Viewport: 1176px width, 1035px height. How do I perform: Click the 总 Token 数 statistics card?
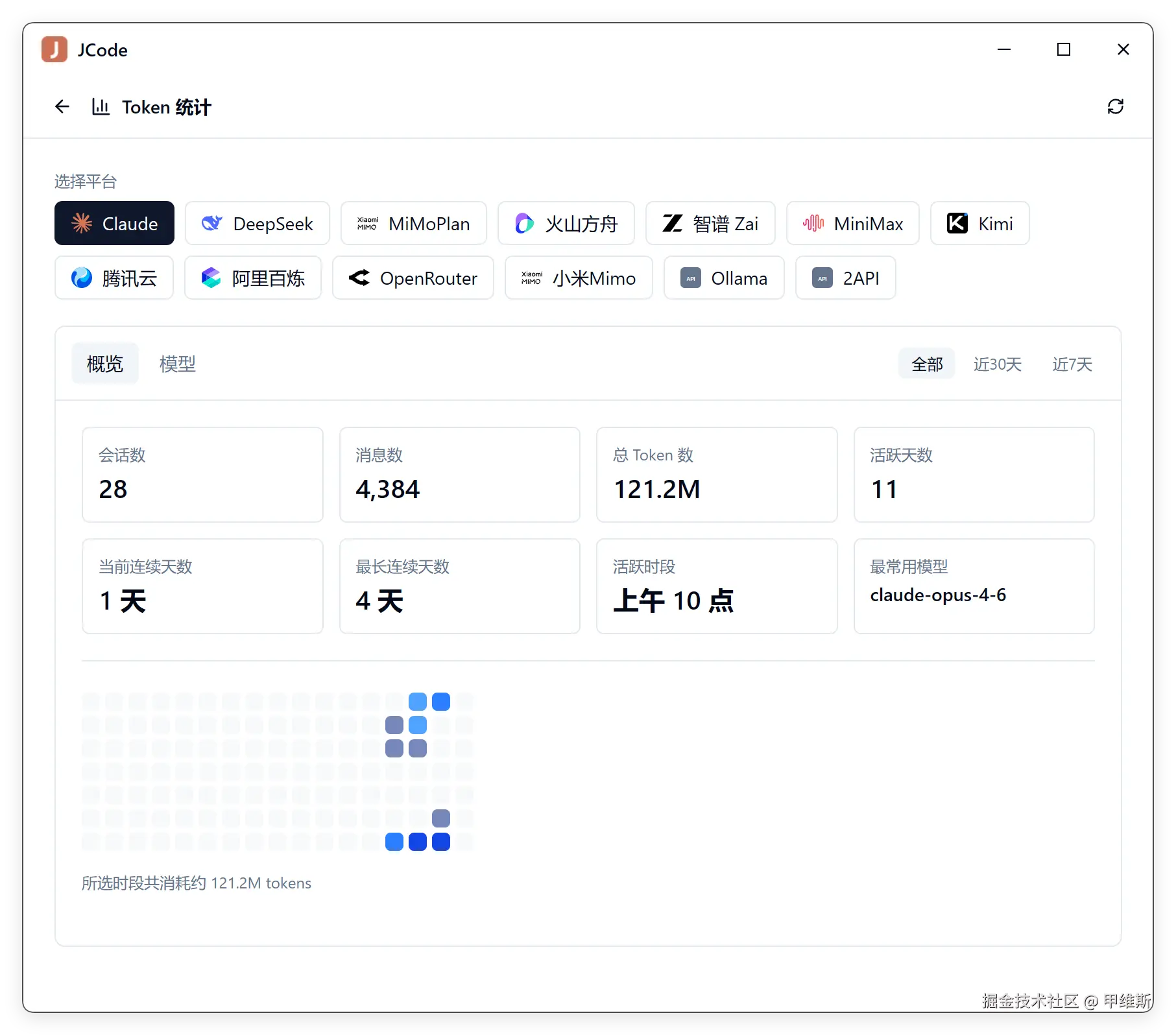tap(717, 474)
